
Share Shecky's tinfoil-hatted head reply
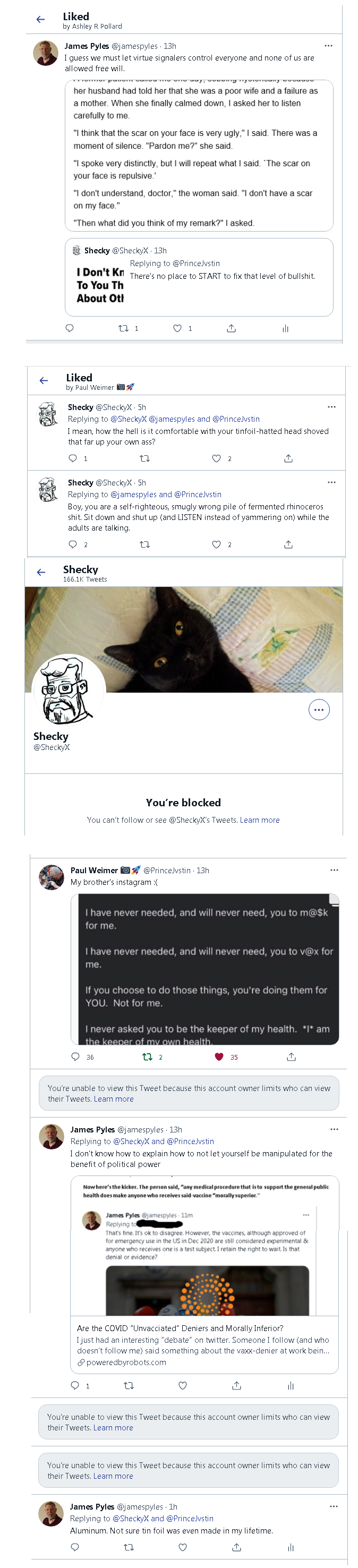pos(288,458)
